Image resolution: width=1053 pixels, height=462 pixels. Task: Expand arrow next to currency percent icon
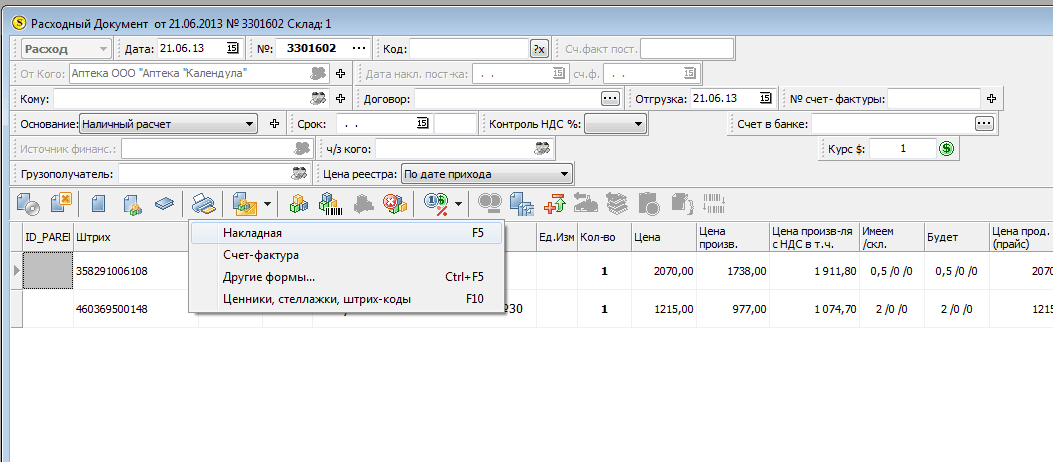click(458, 203)
